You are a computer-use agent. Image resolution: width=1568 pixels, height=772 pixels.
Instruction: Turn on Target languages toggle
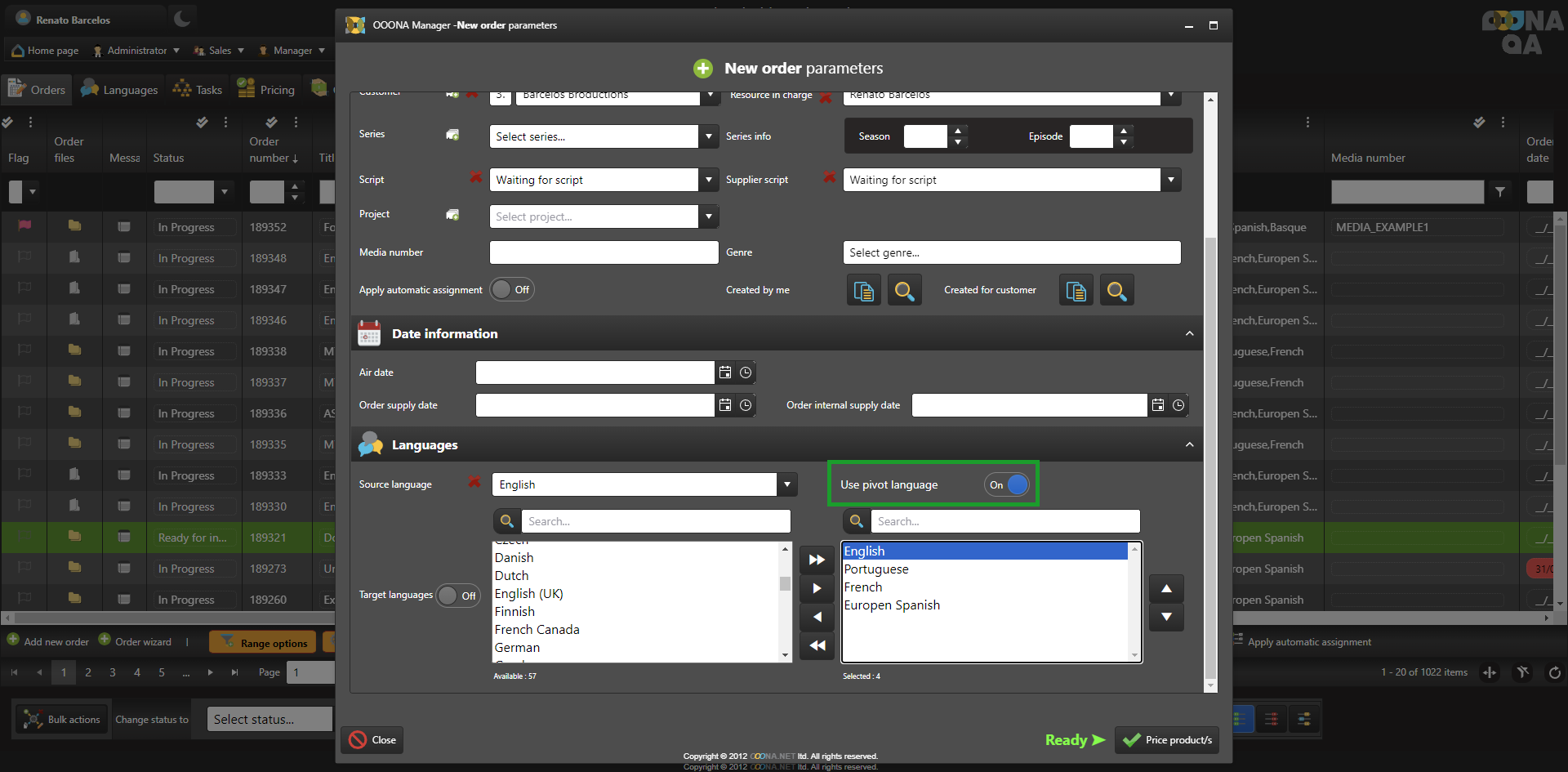(x=457, y=596)
